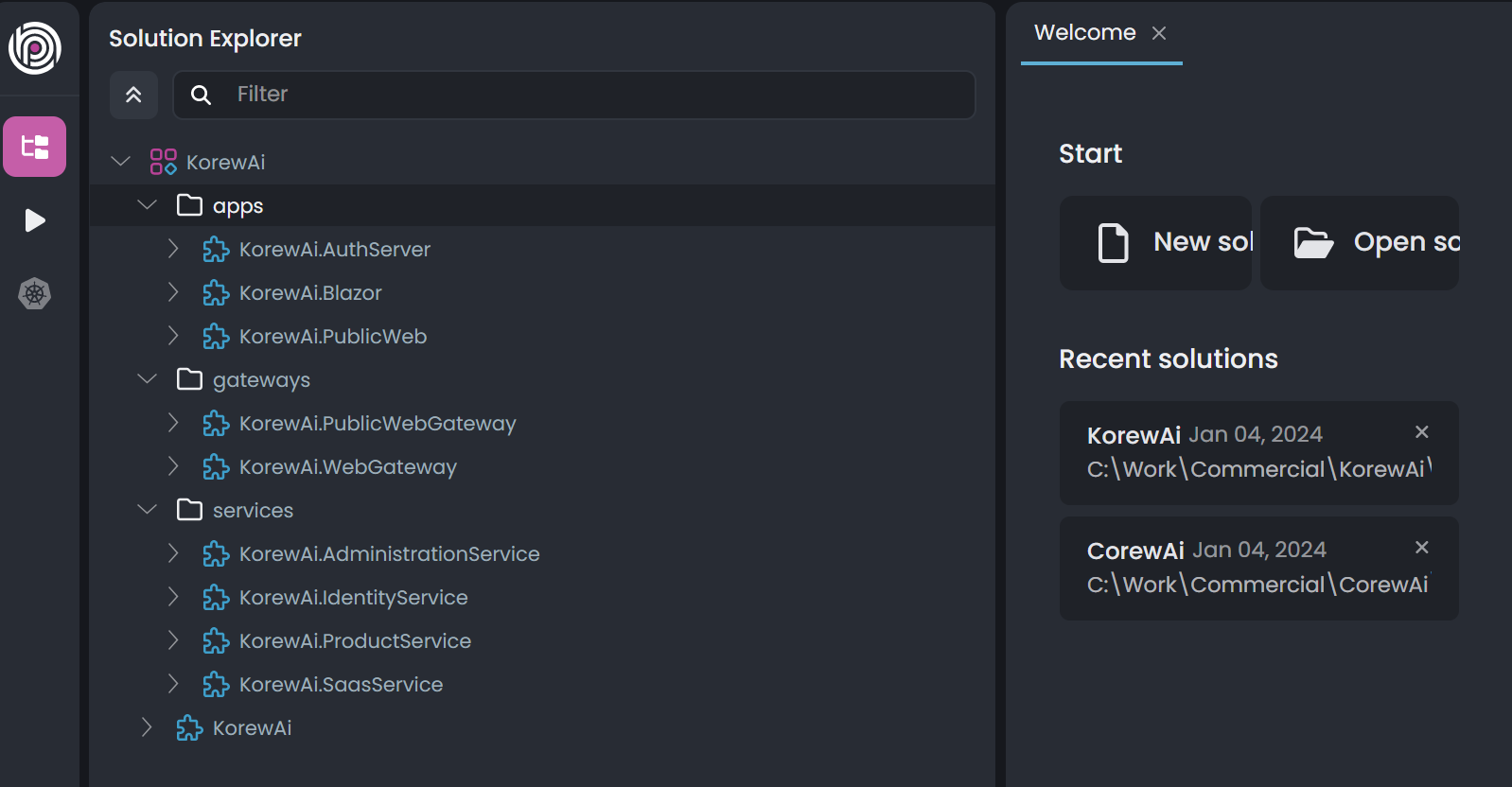Close the Welcome tab

[1159, 33]
